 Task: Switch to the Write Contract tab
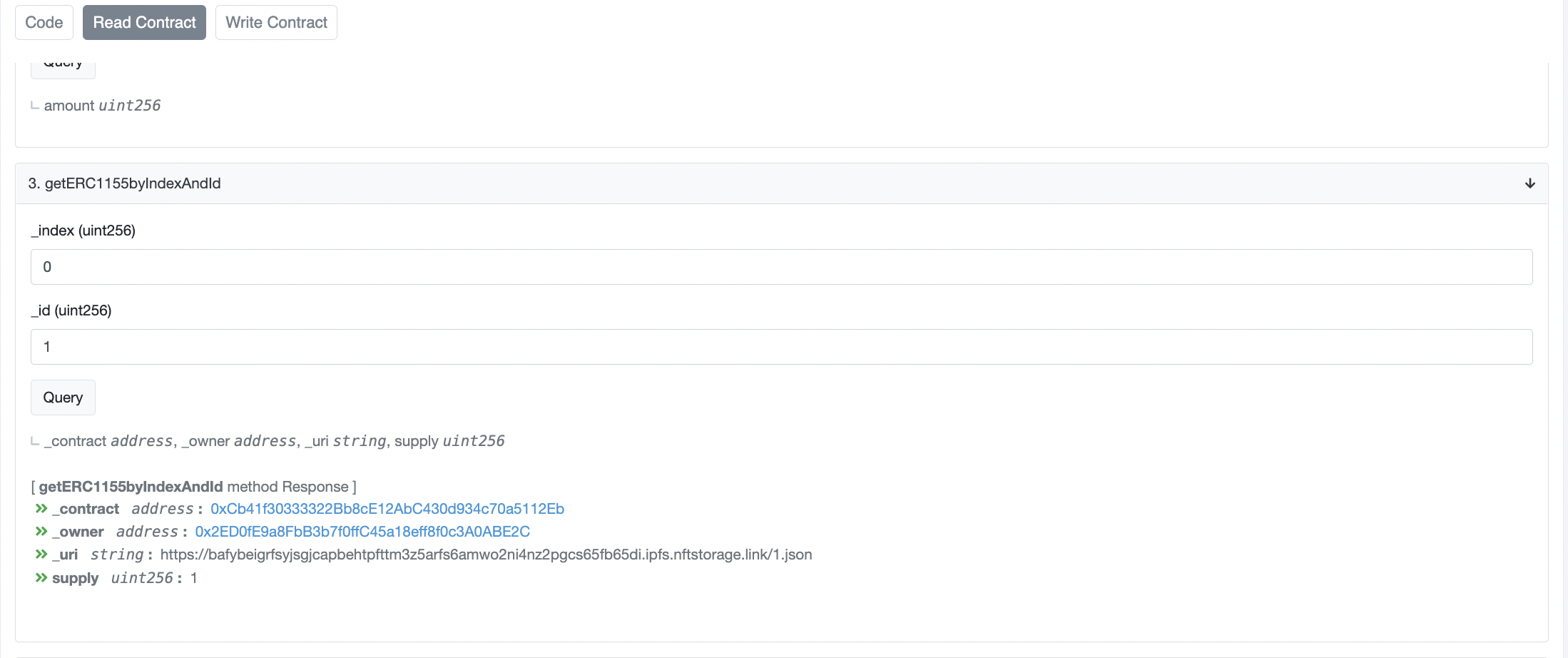click(x=276, y=23)
